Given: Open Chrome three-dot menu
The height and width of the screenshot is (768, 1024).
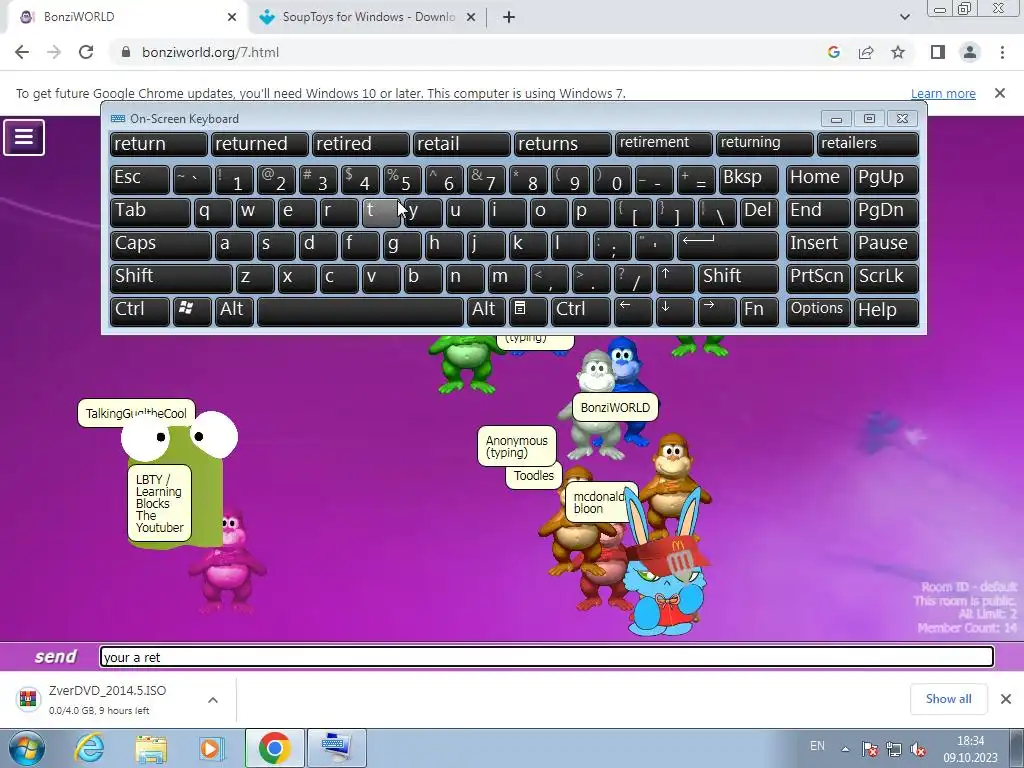Looking at the screenshot, I should (1002, 52).
